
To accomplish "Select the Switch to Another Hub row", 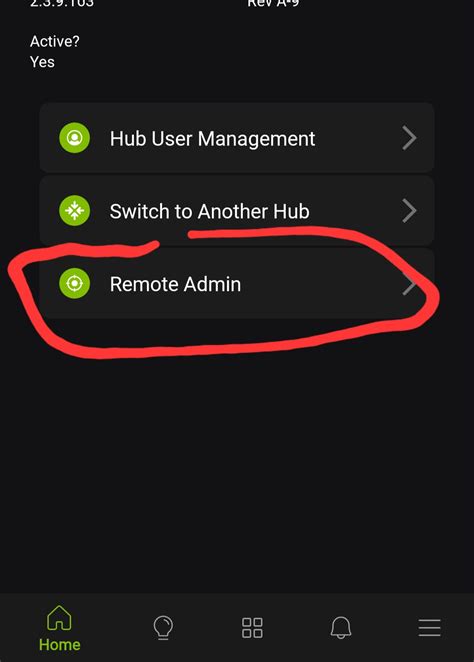I will [x=237, y=210].
